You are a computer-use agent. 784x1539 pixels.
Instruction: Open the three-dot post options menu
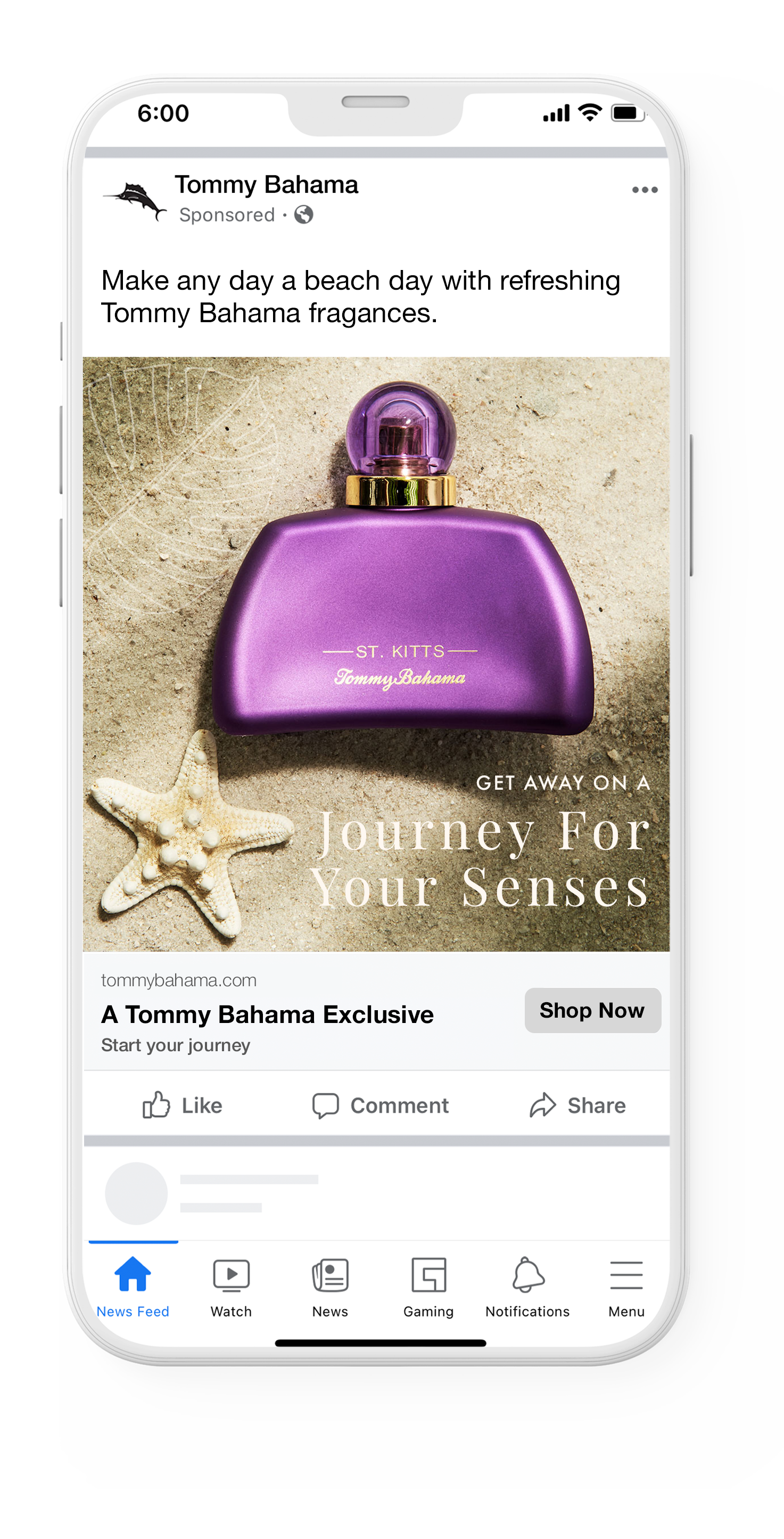[645, 190]
